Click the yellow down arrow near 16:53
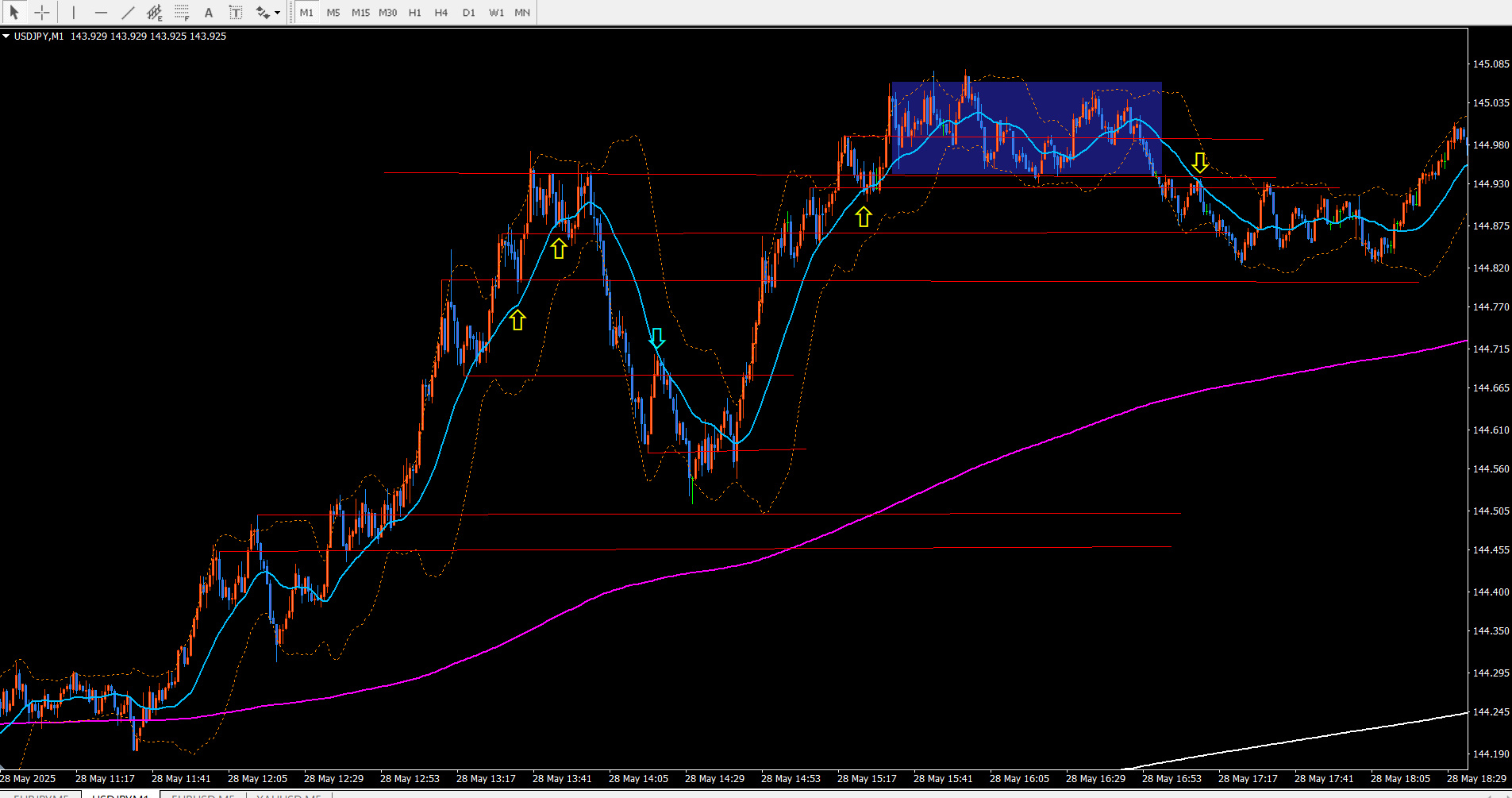Image resolution: width=1512 pixels, height=798 pixels. [1200, 163]
